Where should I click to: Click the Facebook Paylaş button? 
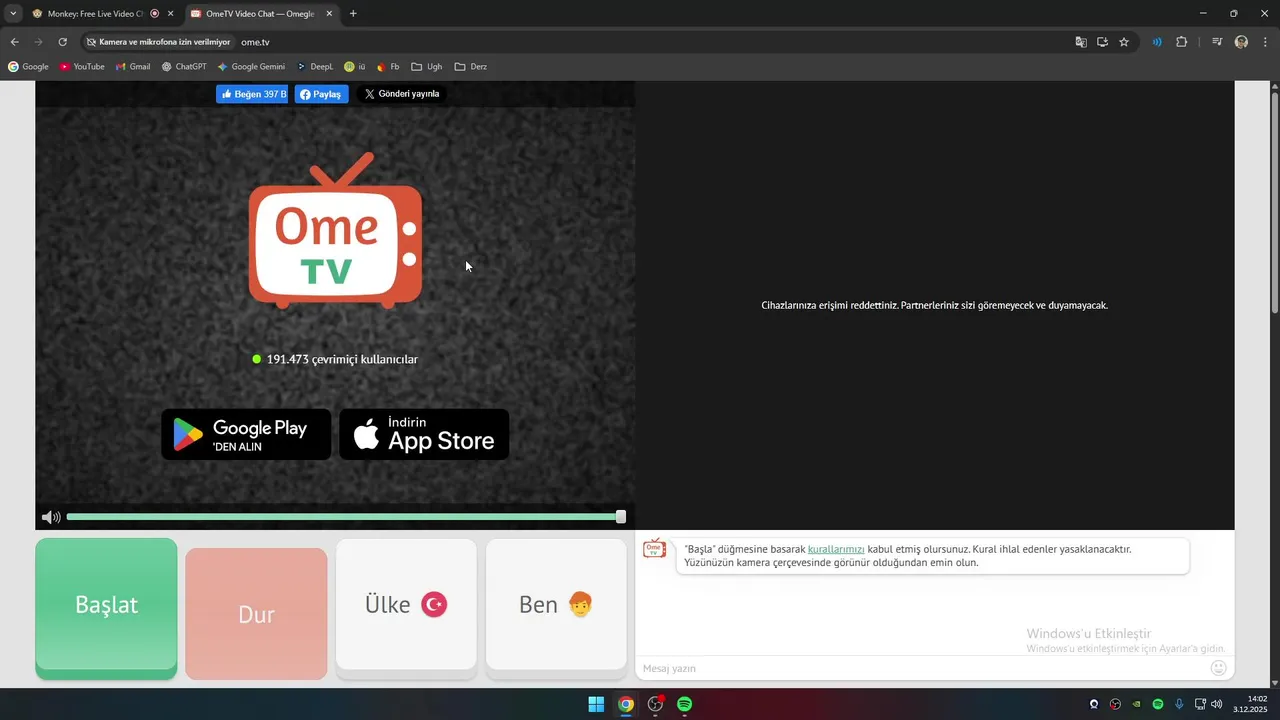point(321,94)
